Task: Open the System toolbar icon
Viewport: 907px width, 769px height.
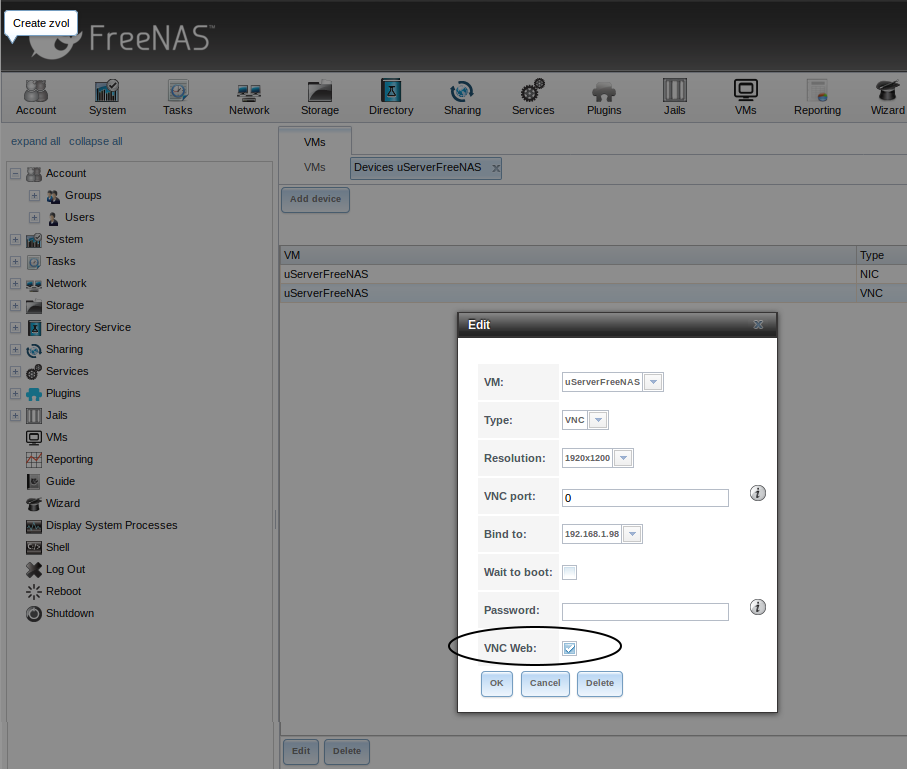Action: (x=107, y=98)
